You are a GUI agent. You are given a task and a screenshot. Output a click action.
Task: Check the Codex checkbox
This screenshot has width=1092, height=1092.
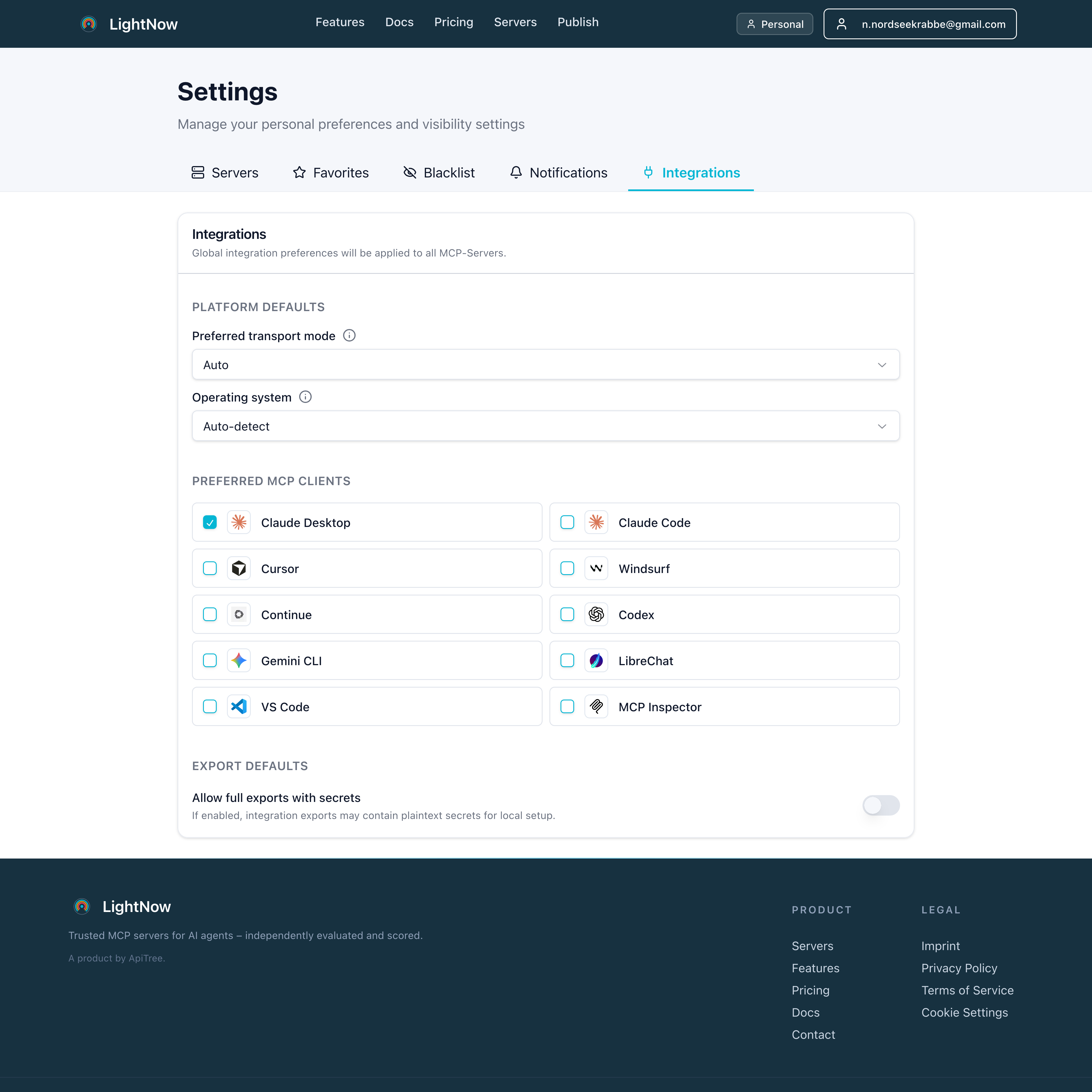568,614
